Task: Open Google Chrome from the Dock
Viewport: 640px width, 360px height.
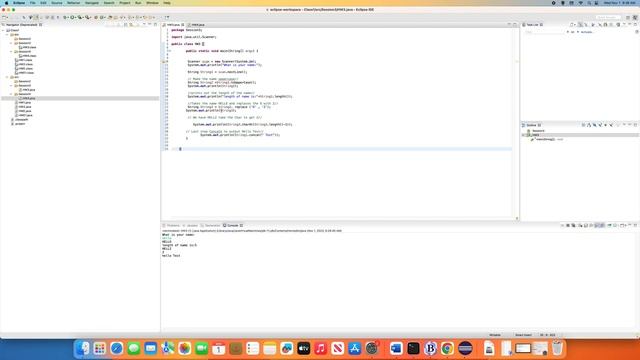Action: click(x=447, y=348)
